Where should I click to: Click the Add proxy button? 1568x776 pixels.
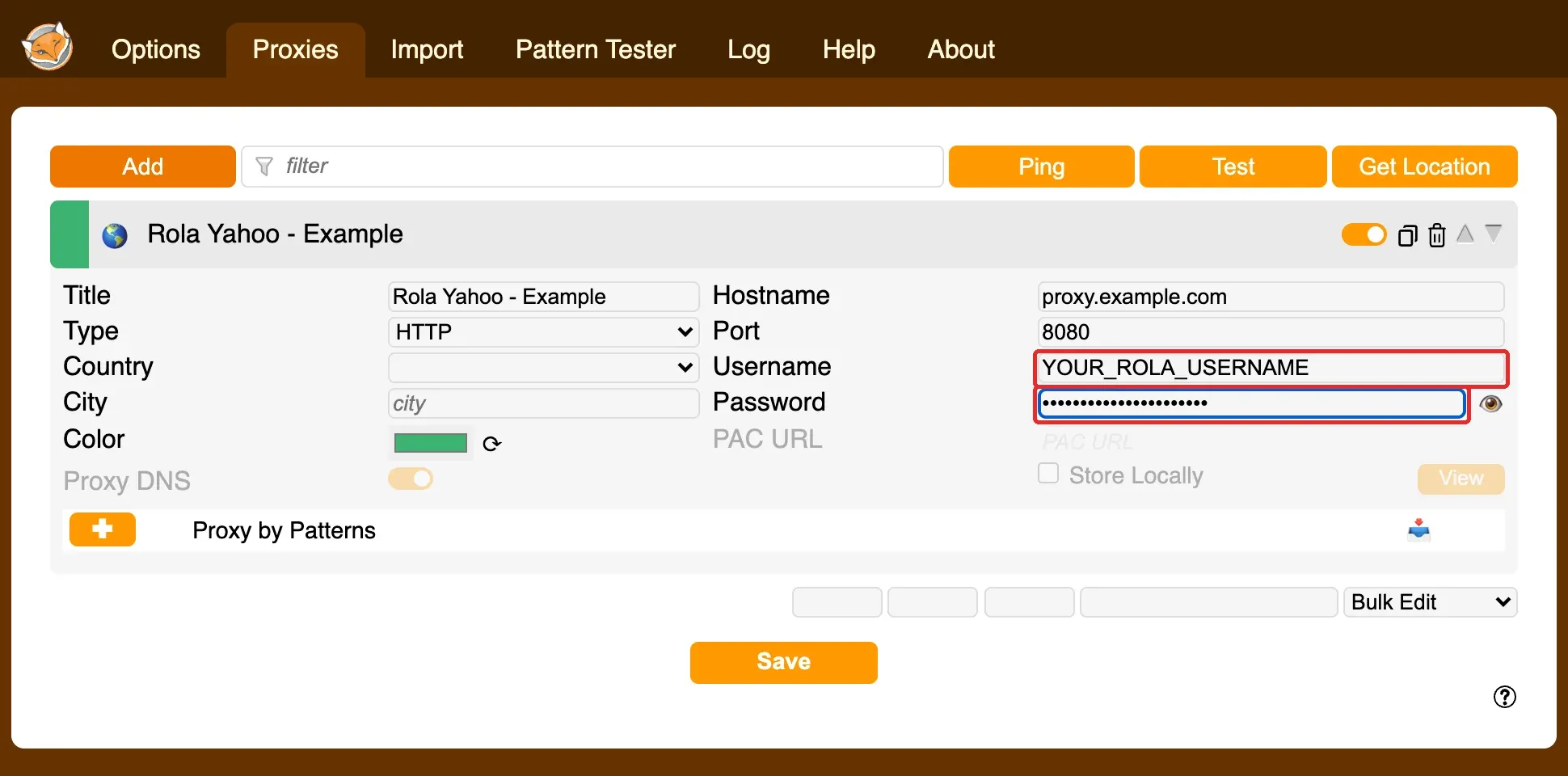(143, 167)
